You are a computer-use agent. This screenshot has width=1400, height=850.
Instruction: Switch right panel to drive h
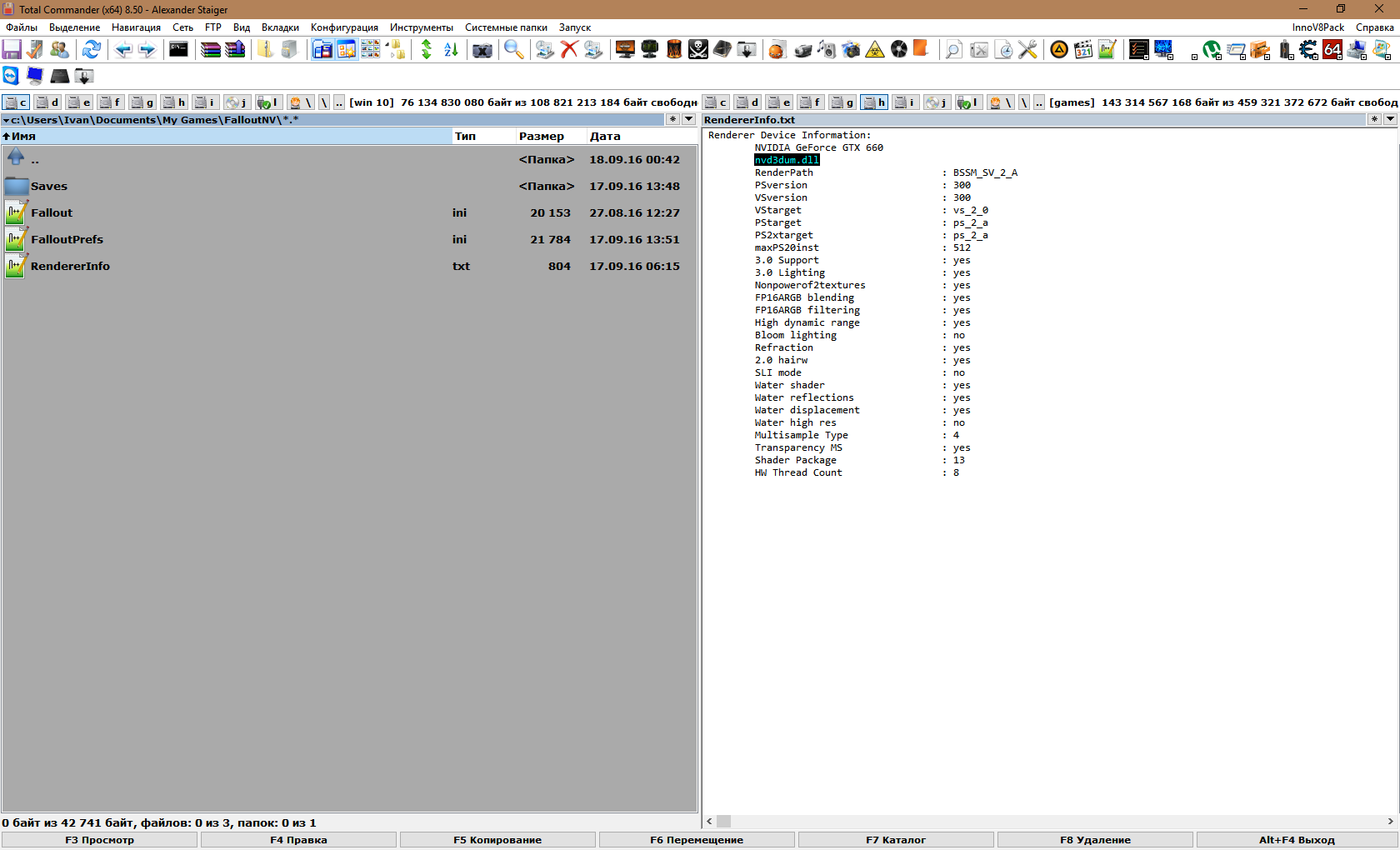pos(874,102)
